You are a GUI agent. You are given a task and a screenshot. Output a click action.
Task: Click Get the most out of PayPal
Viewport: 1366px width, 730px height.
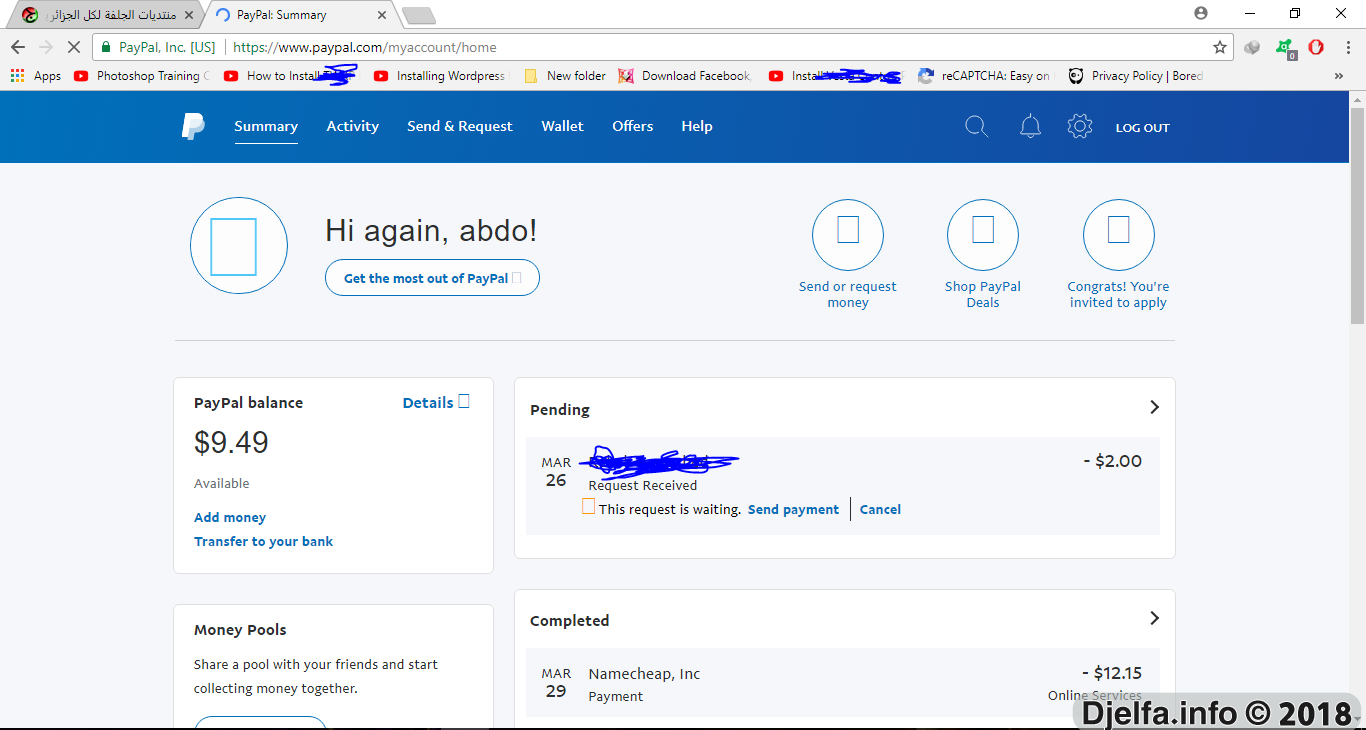pos(432,278)
